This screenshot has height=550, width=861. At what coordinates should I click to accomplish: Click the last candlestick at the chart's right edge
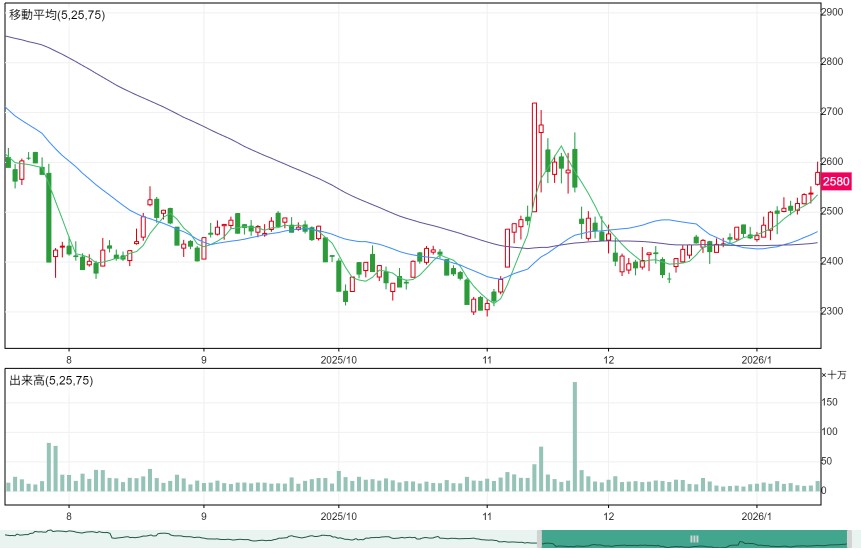(x=818, y=175)
